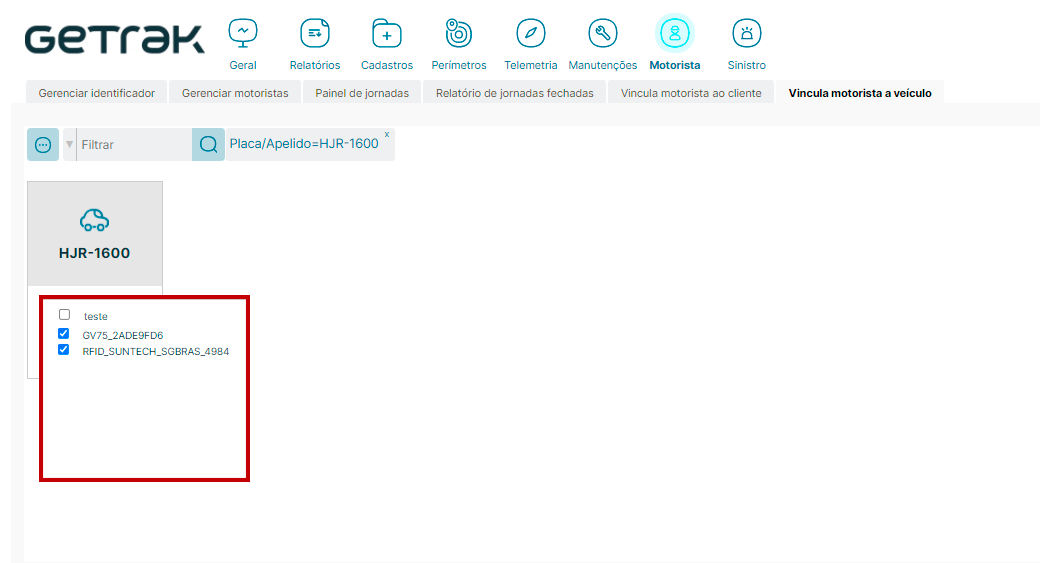Click the Cadastros folder icon
This screenshot has width=1040, height=563.
387,34
